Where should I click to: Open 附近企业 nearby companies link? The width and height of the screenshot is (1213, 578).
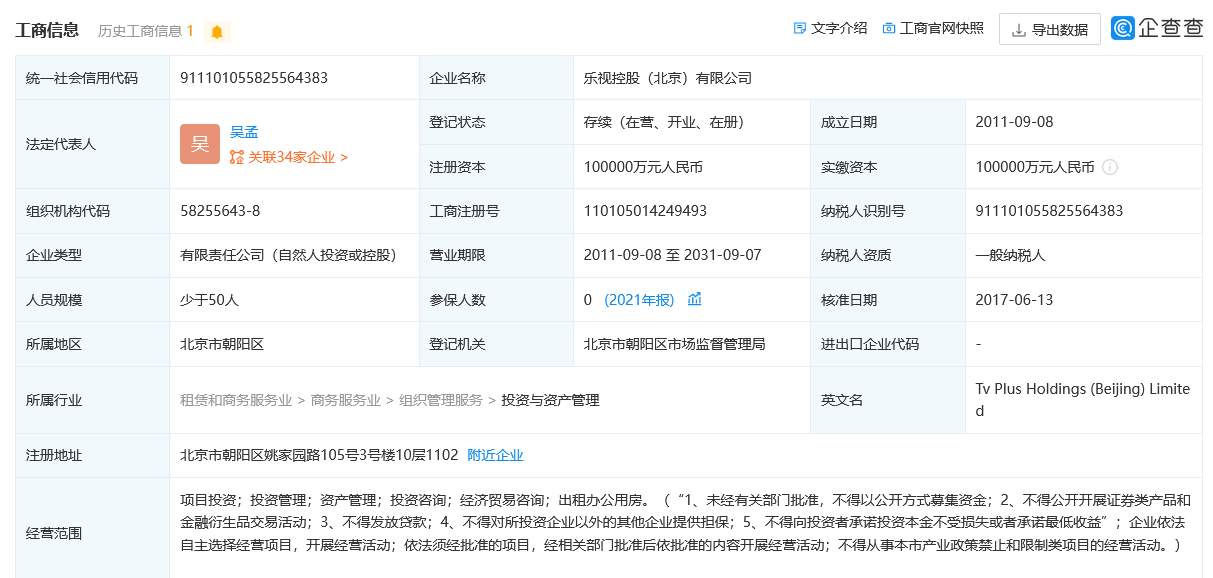(495, 455)
